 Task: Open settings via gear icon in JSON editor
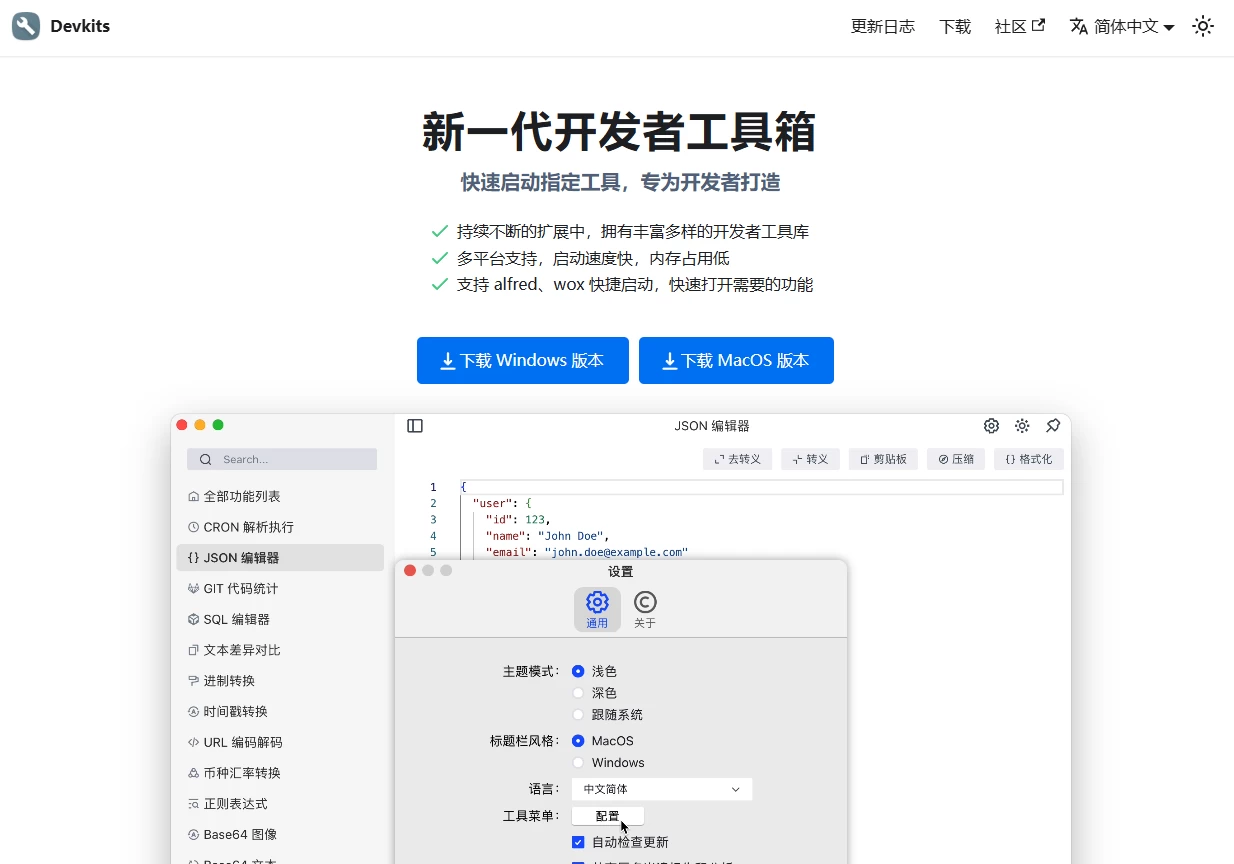991,426
